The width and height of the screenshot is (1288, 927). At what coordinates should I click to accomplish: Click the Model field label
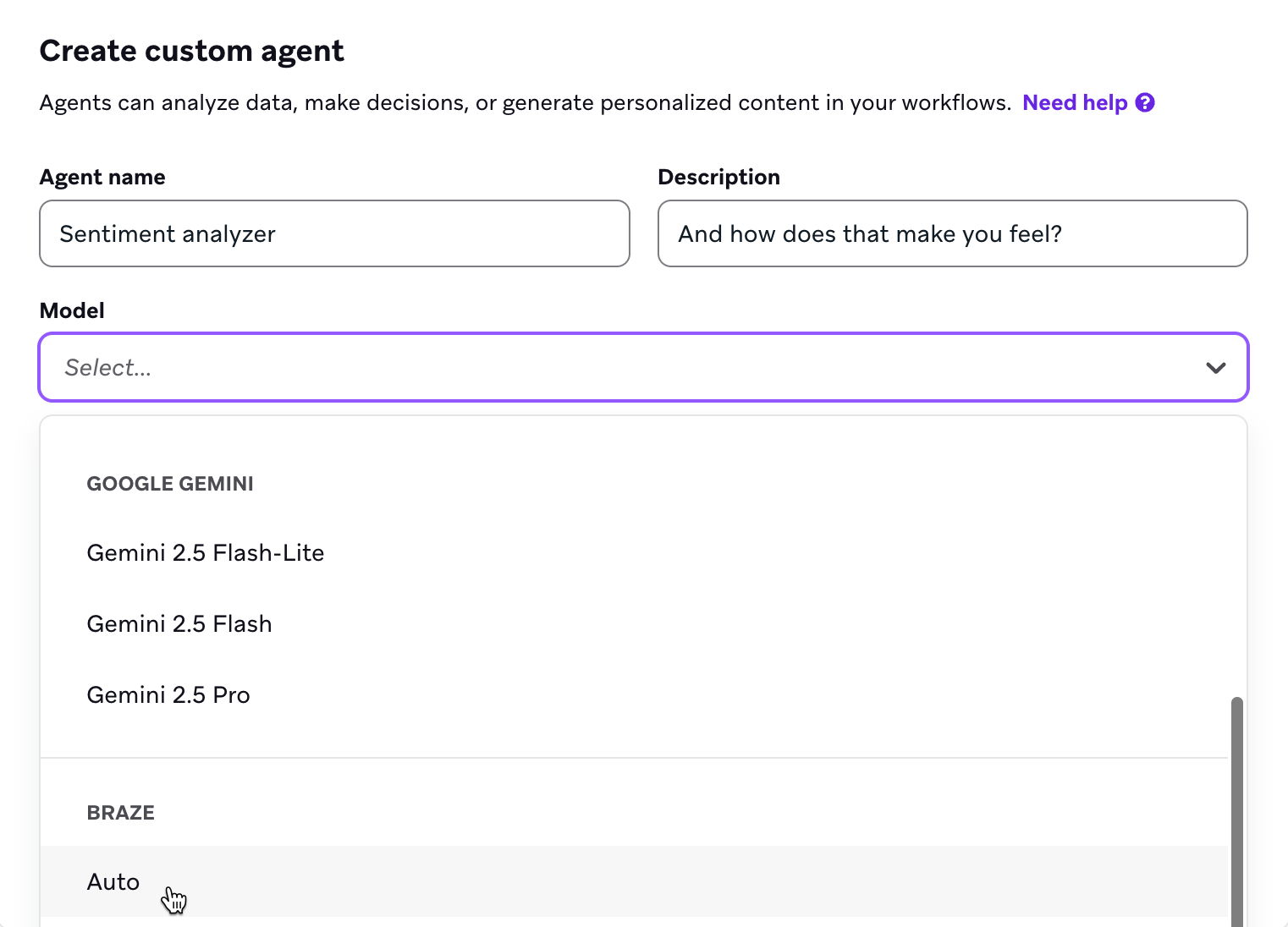[x=72, y=311]
